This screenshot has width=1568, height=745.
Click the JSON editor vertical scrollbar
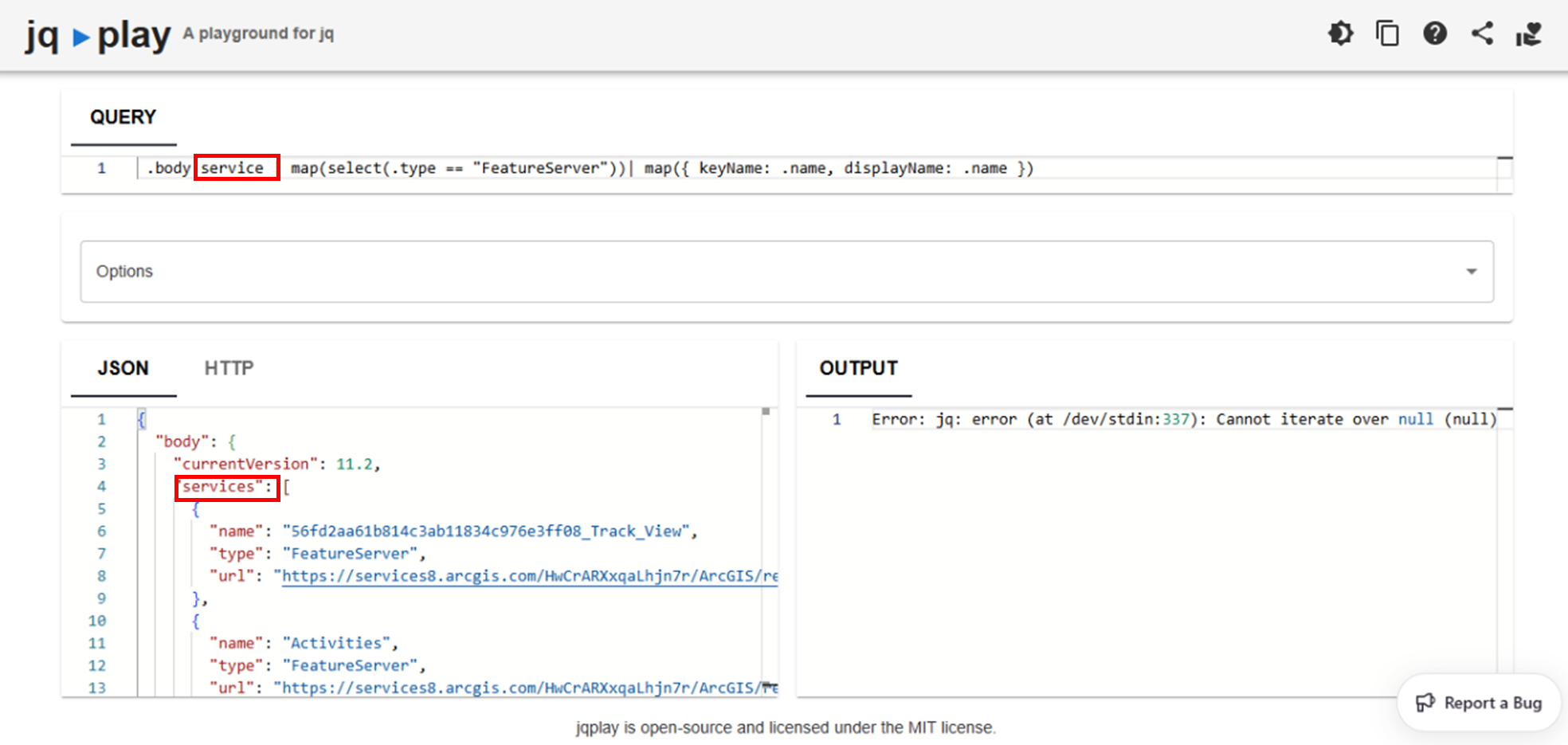click(x=766, y=550)
